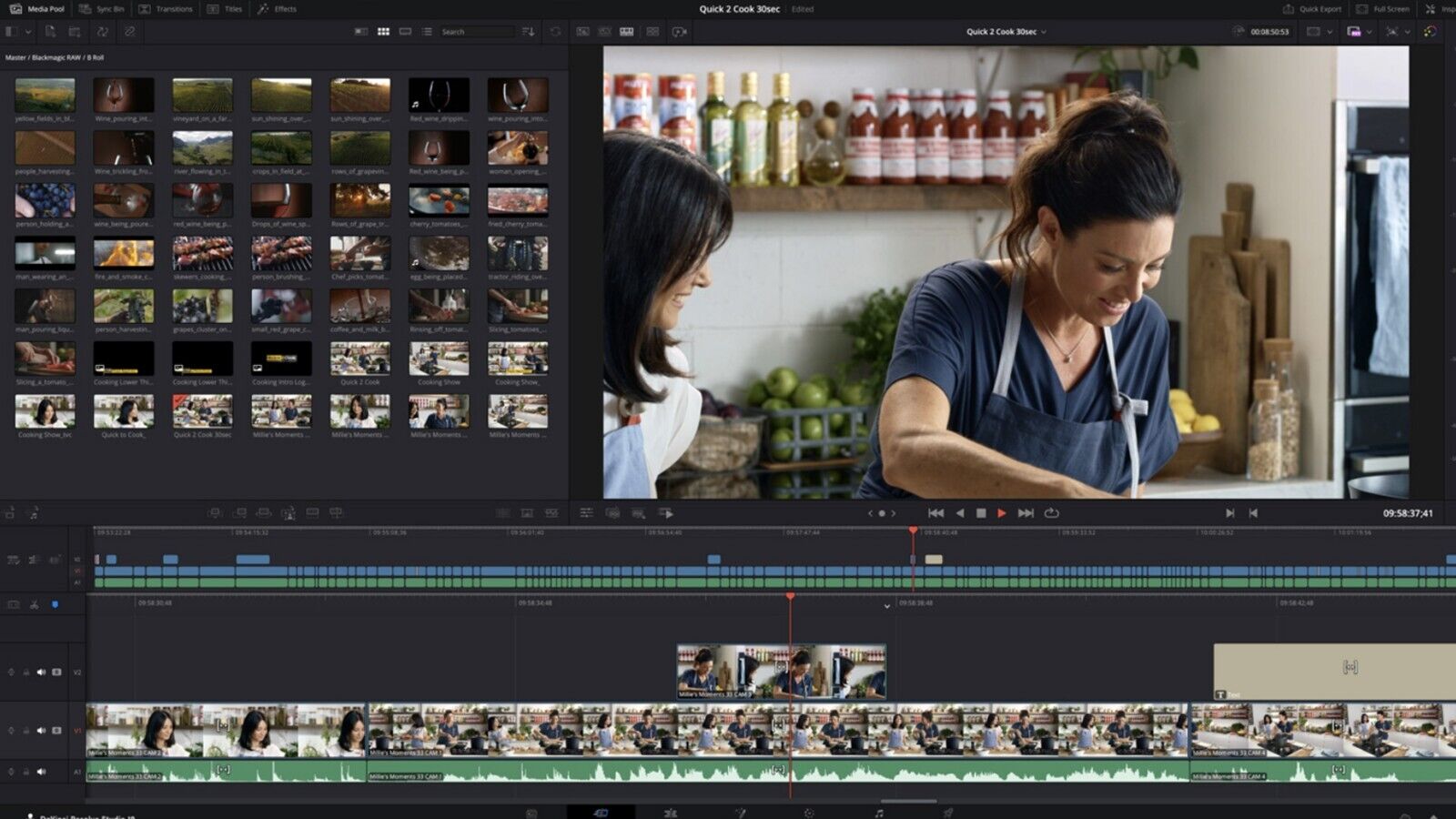Click the Smart Insert edit icon
Image resolution: width=1456 pixels, height=819 pixels.
click(x=215, y=513)
